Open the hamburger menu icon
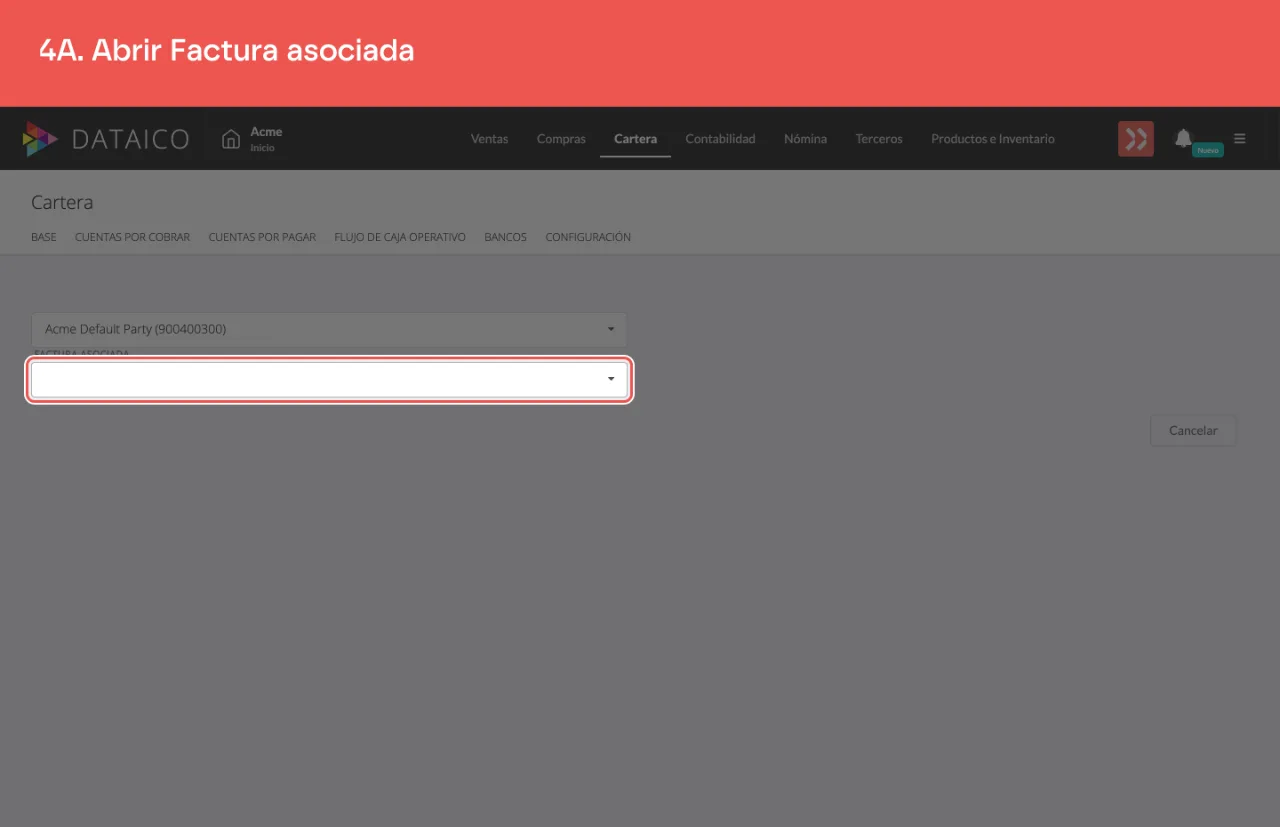This screenshot has height=827, width=1280. 1240,139
